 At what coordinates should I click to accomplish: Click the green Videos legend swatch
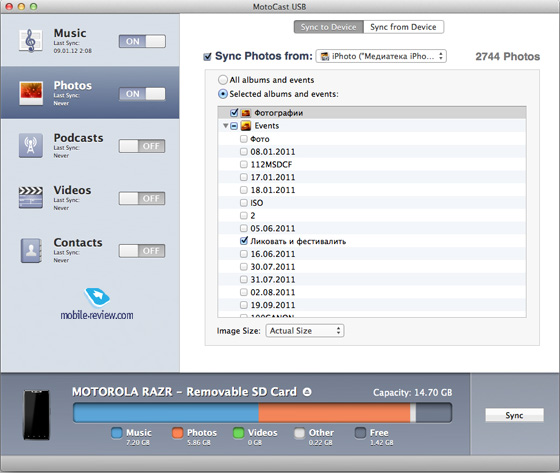238,433
